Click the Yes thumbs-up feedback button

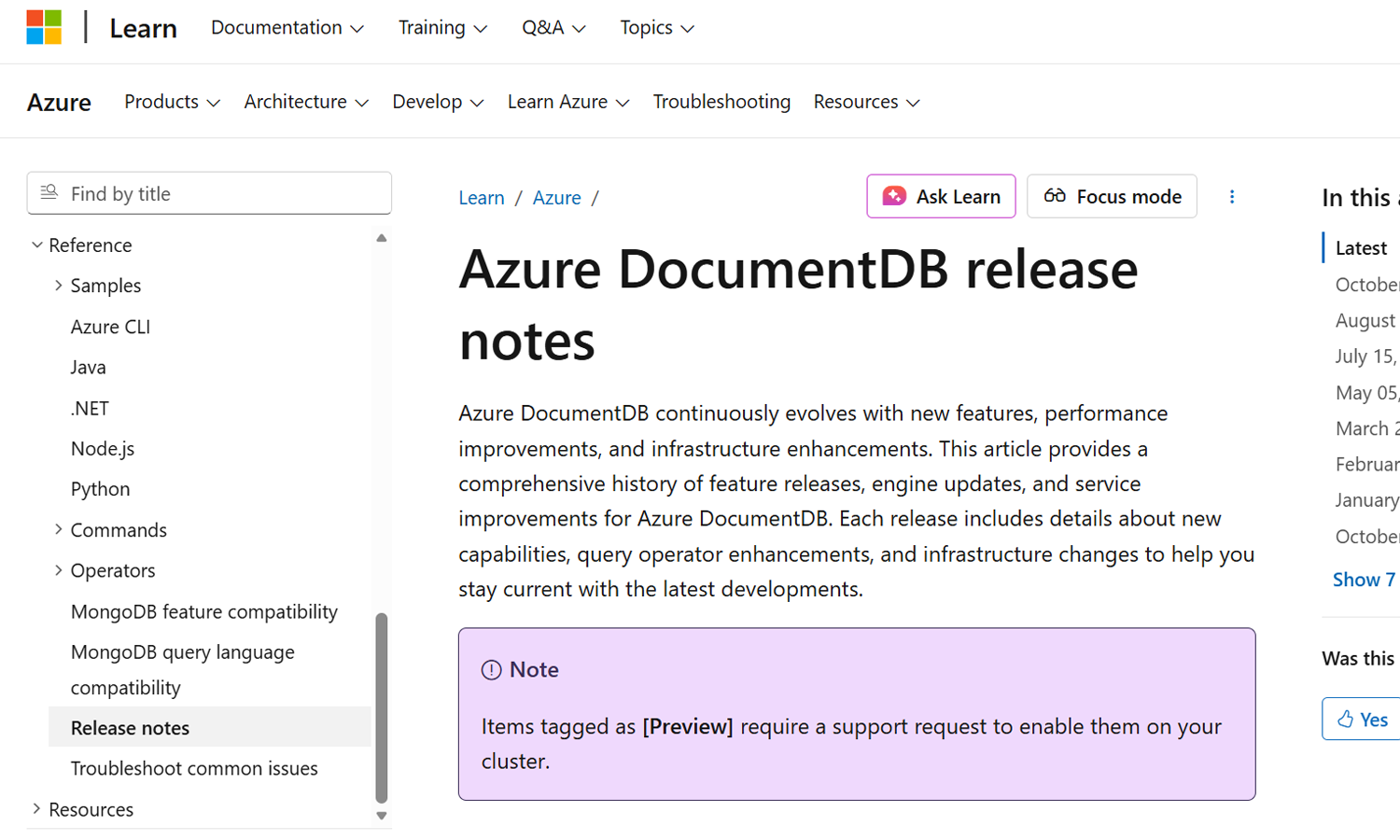click(1362, 719)
